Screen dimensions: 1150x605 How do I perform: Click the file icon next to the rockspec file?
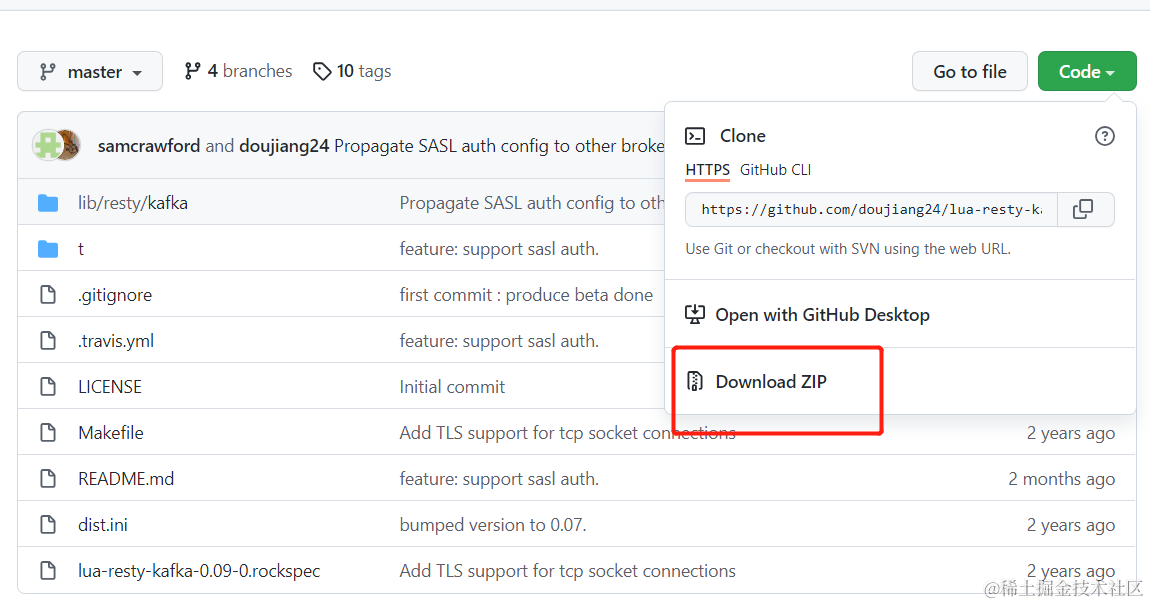48,571
